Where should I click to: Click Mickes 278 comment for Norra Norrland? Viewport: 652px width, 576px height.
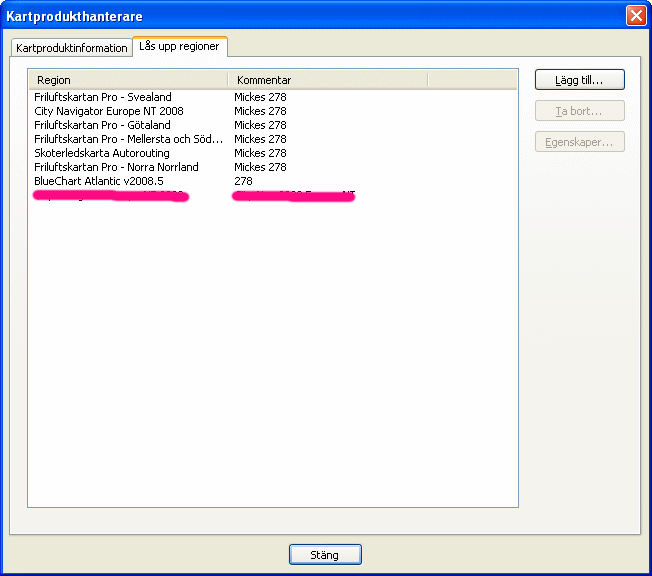click(260, 167)
